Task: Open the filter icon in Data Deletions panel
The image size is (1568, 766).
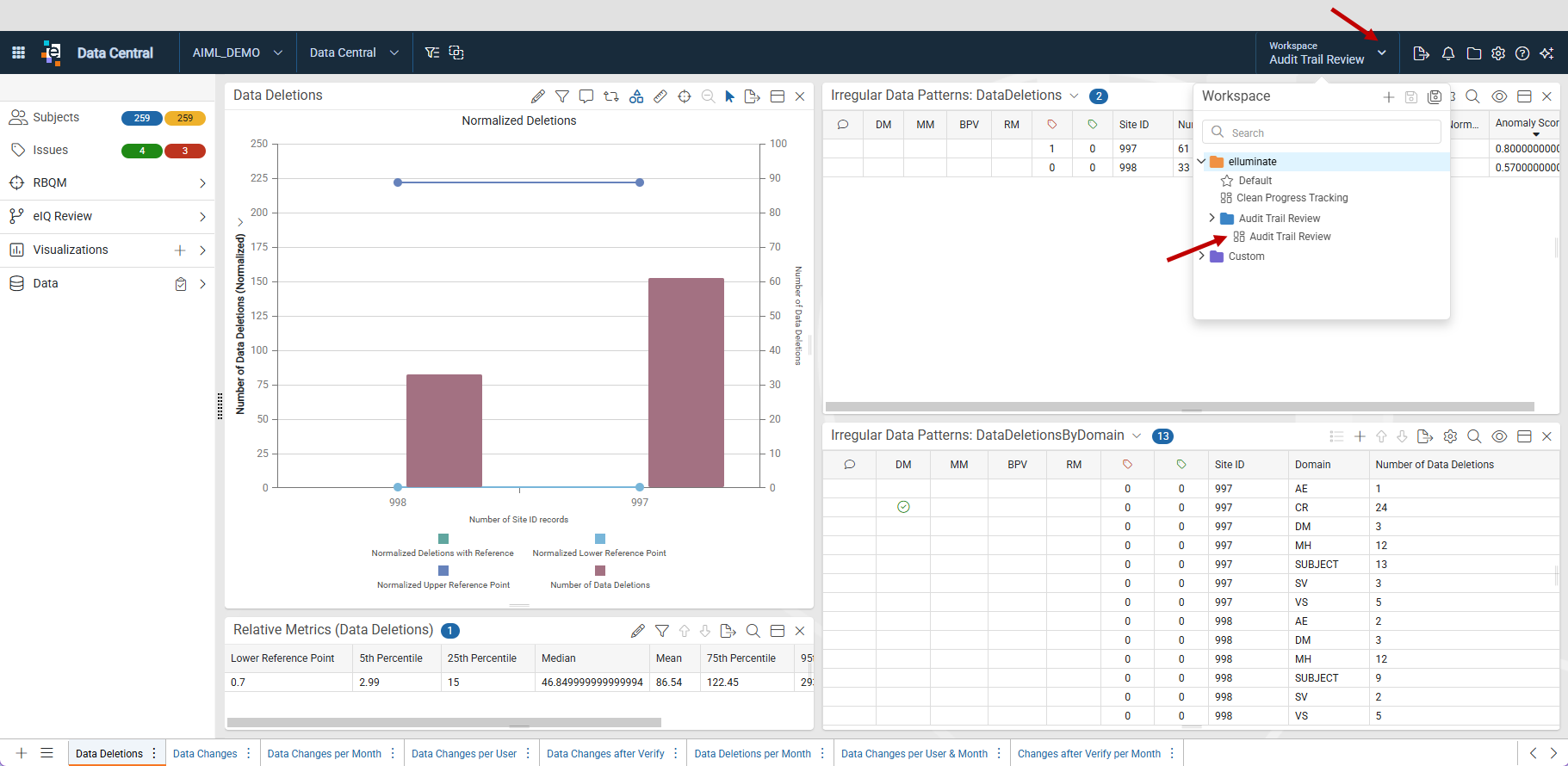Action: pos(562,96)
